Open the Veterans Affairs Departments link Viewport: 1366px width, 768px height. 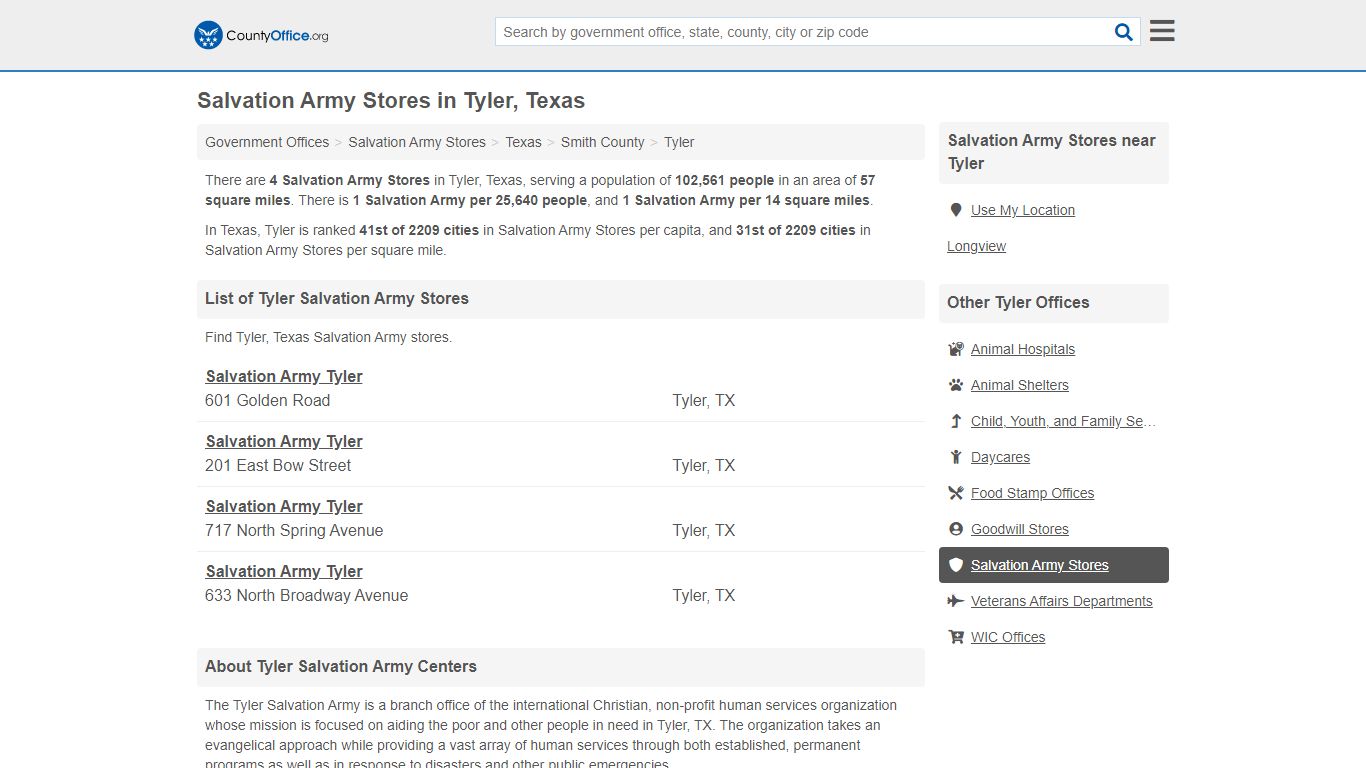(1062, 601)
